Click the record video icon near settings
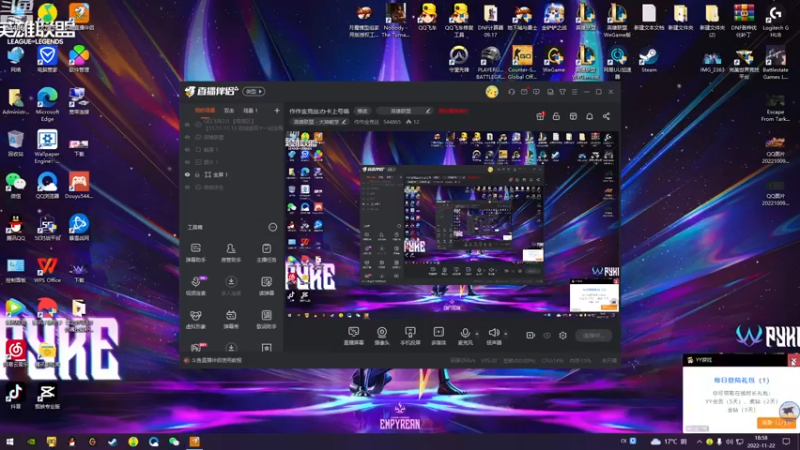The image size is (800, 450). point(531,335)
